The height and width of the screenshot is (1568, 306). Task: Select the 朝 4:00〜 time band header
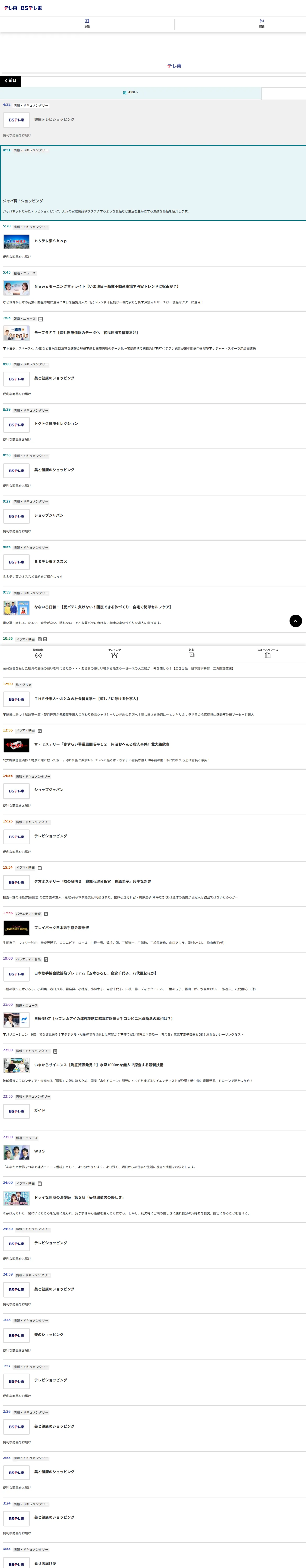pos(131,93)
